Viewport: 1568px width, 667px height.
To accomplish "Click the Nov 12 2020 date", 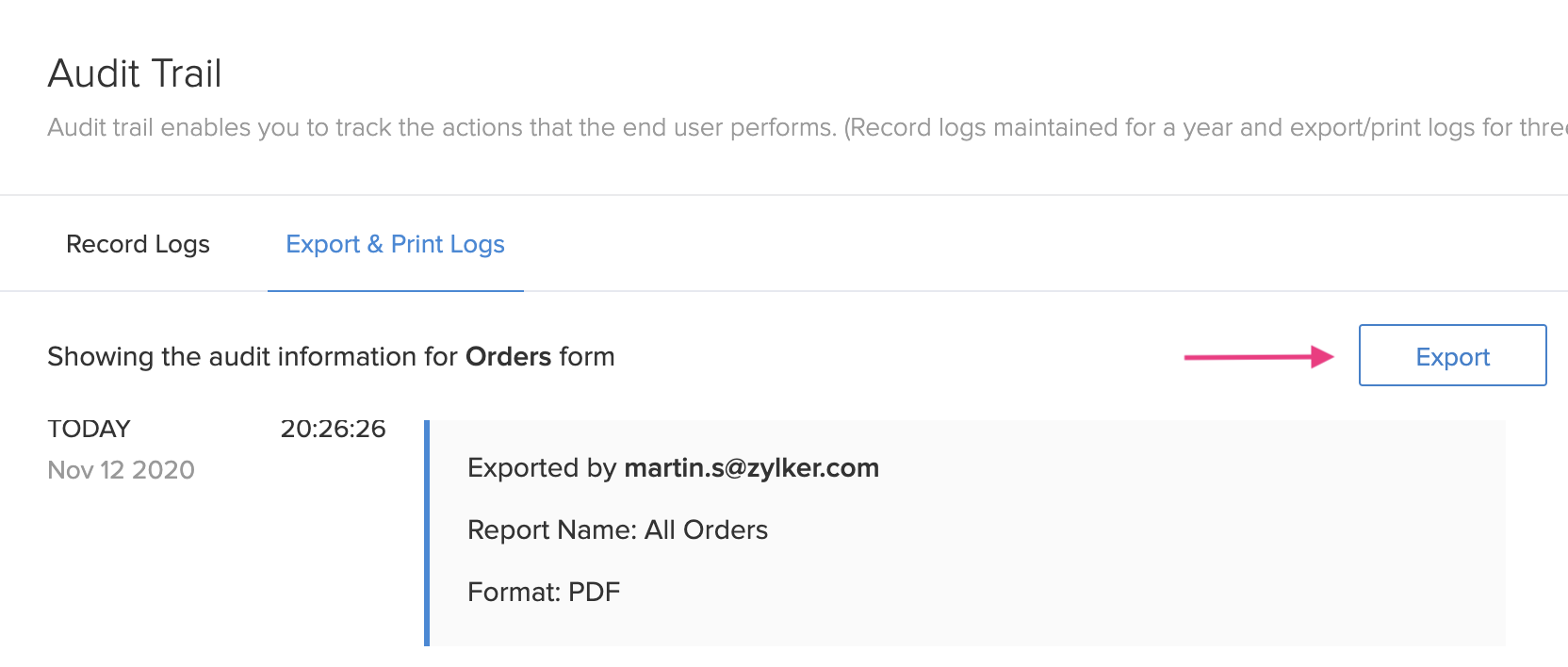I will click(x=121, y=470).
